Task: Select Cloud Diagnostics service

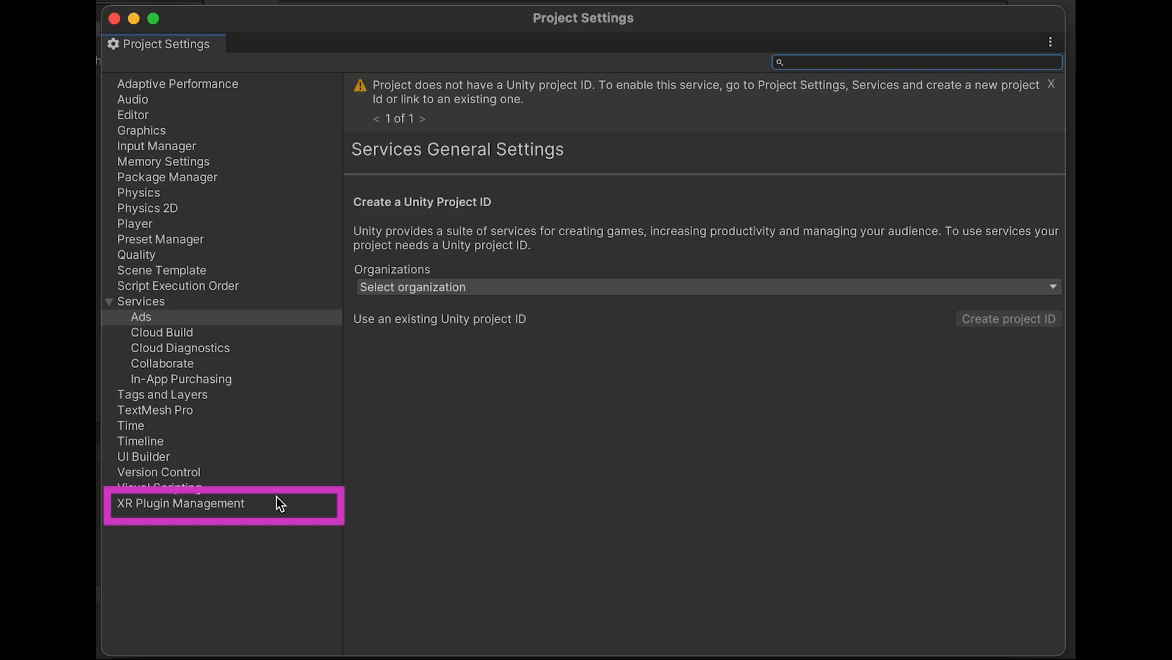Action: point(180,348)
